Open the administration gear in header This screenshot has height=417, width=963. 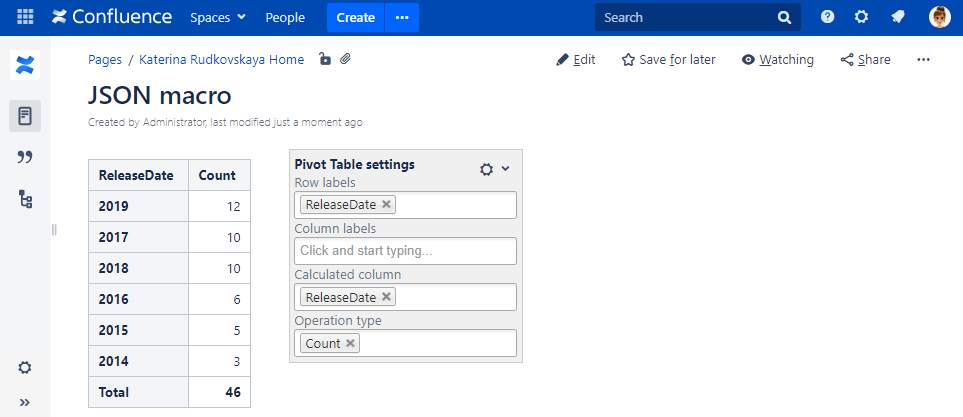pos(861,17)
